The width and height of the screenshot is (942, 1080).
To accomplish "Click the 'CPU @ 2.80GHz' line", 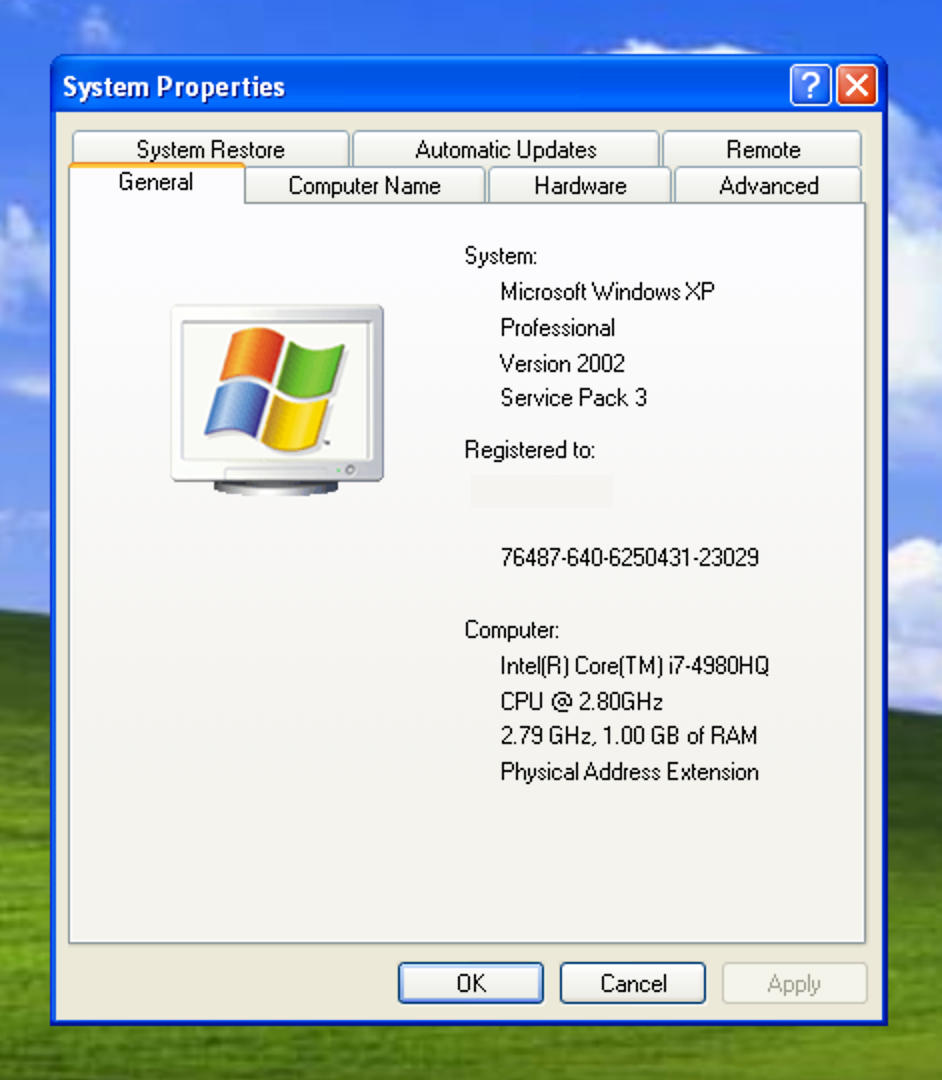I will coord(581,701).
